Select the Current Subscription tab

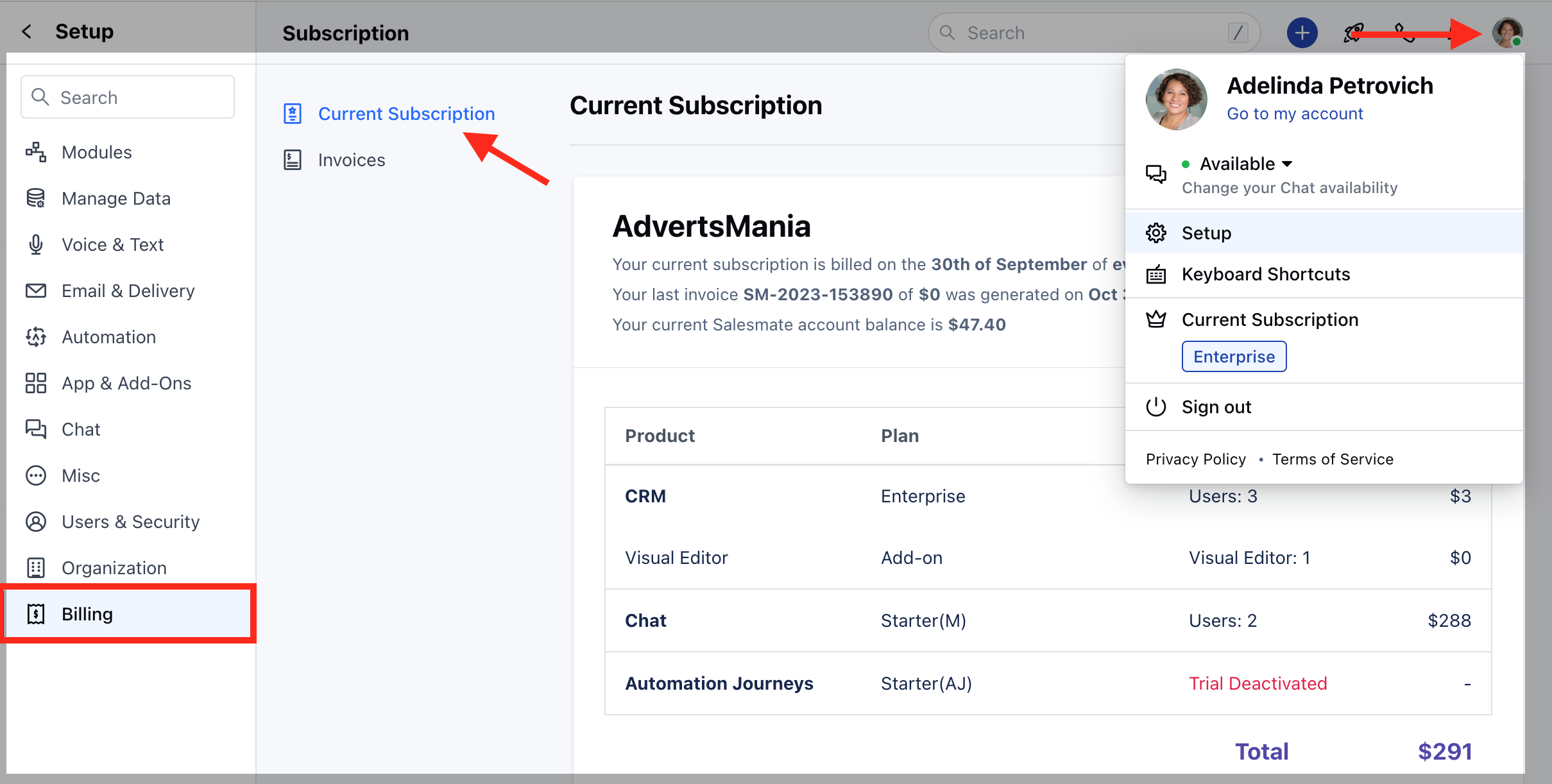[406, 114]
